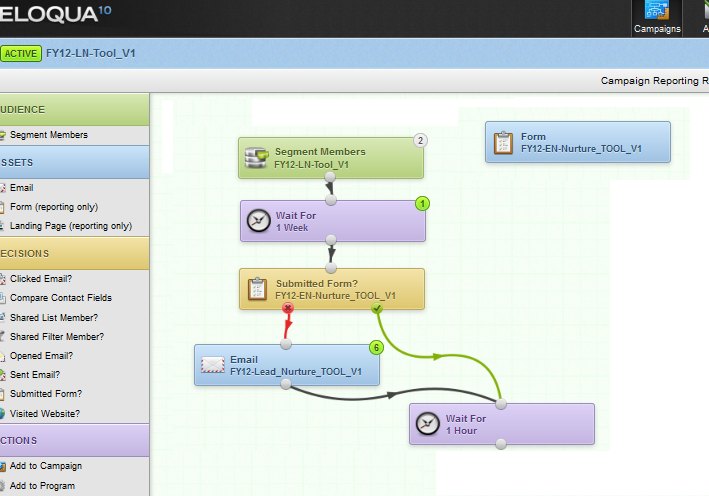
Task: Click the Eloqua 10 logo
Action: 55,14
